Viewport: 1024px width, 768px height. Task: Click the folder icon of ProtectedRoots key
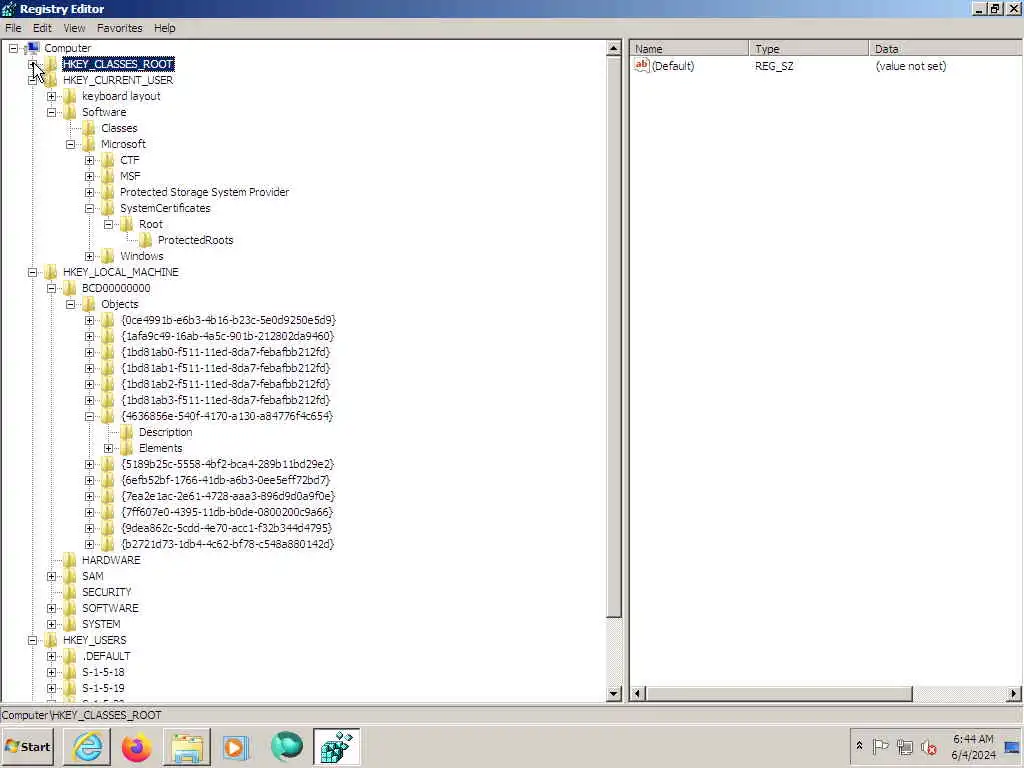click(146, 240)
